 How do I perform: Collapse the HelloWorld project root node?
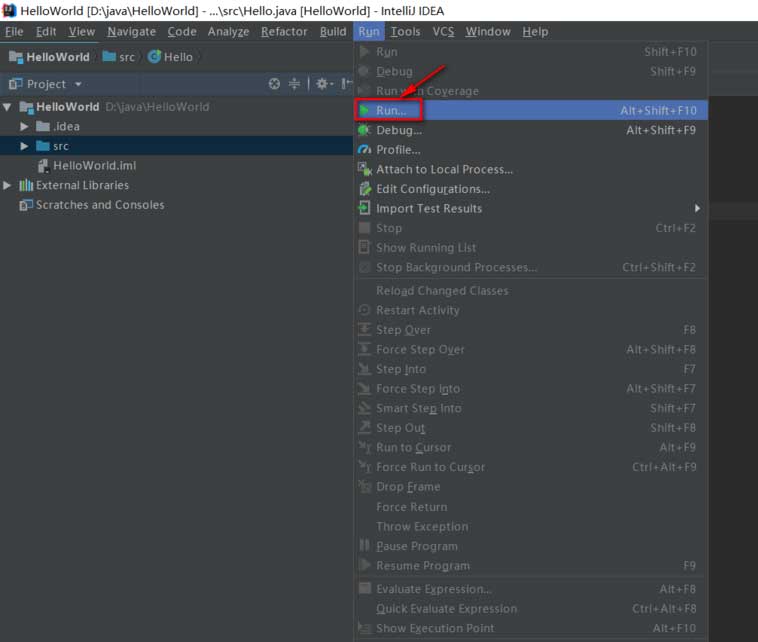[7, 107]
